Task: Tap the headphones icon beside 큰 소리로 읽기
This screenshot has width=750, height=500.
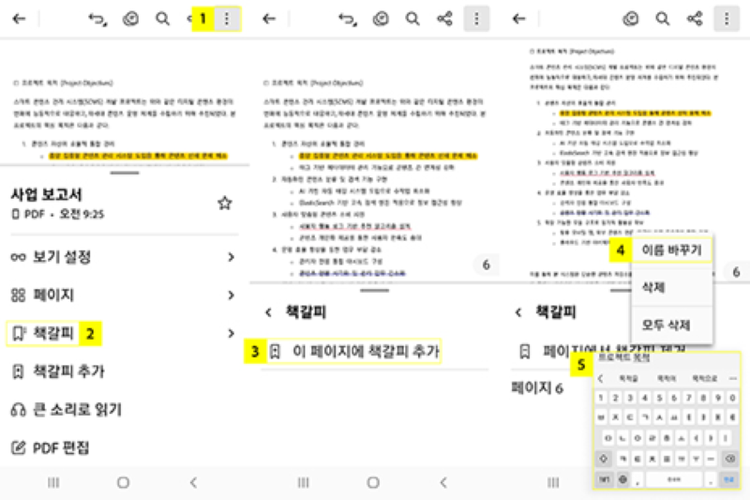Action: pos(18,410)
